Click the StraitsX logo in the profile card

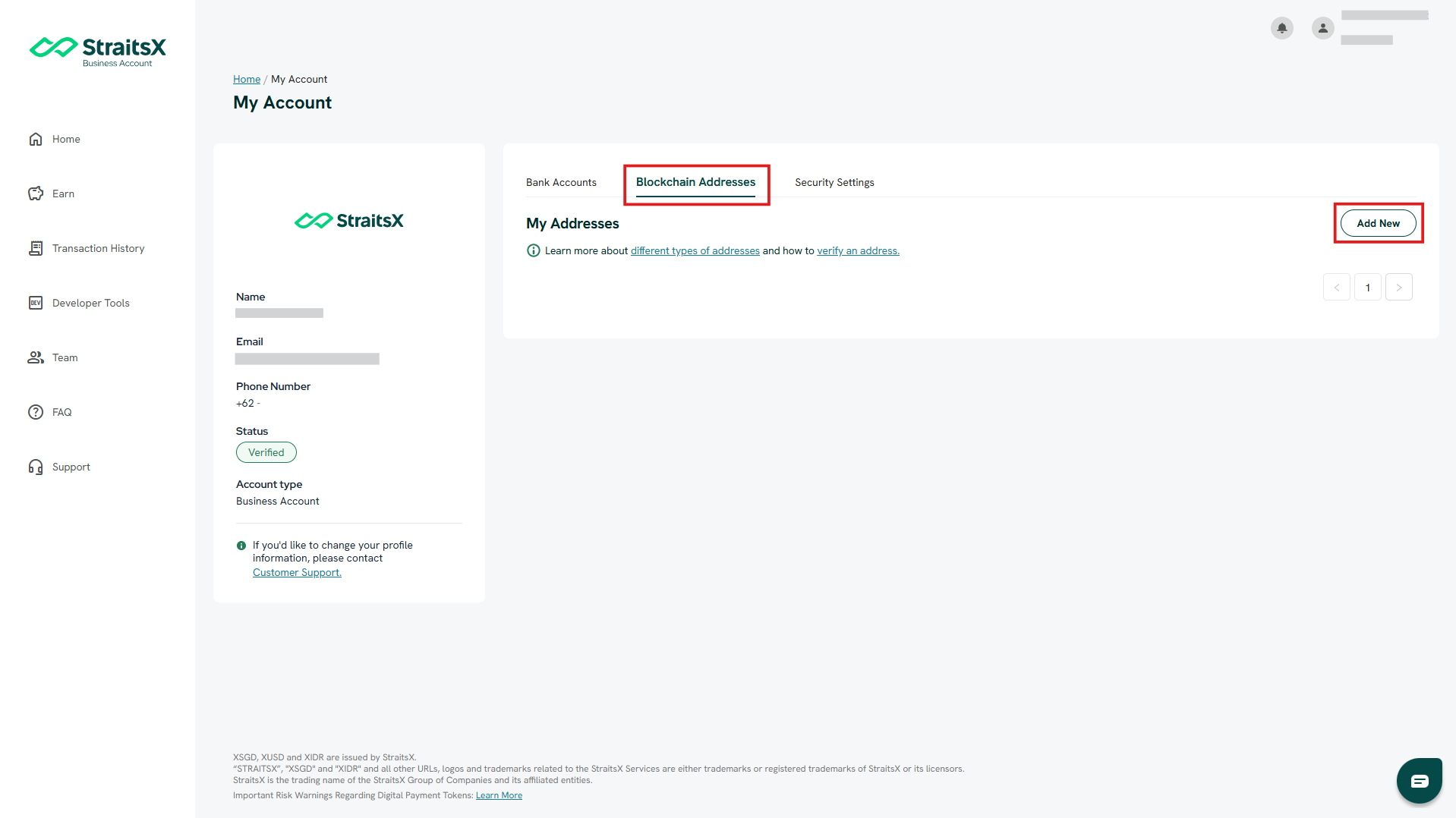[x=349, y=221]
